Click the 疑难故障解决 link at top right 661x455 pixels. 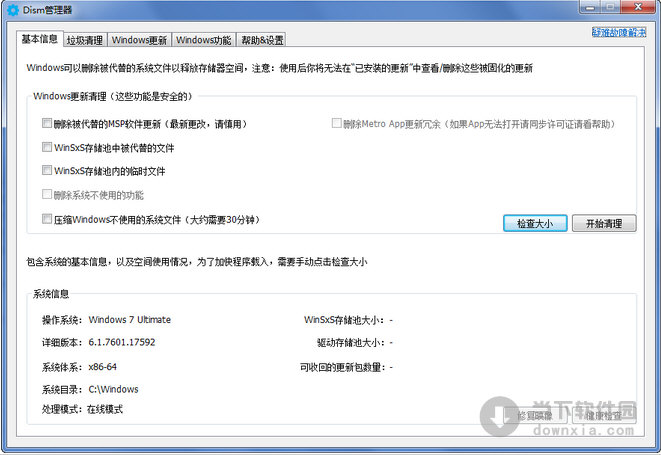pos(620,34)
